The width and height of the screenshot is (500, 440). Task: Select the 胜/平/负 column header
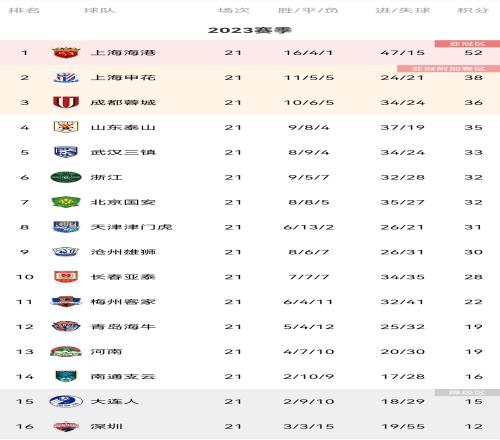tap(308, 10)
